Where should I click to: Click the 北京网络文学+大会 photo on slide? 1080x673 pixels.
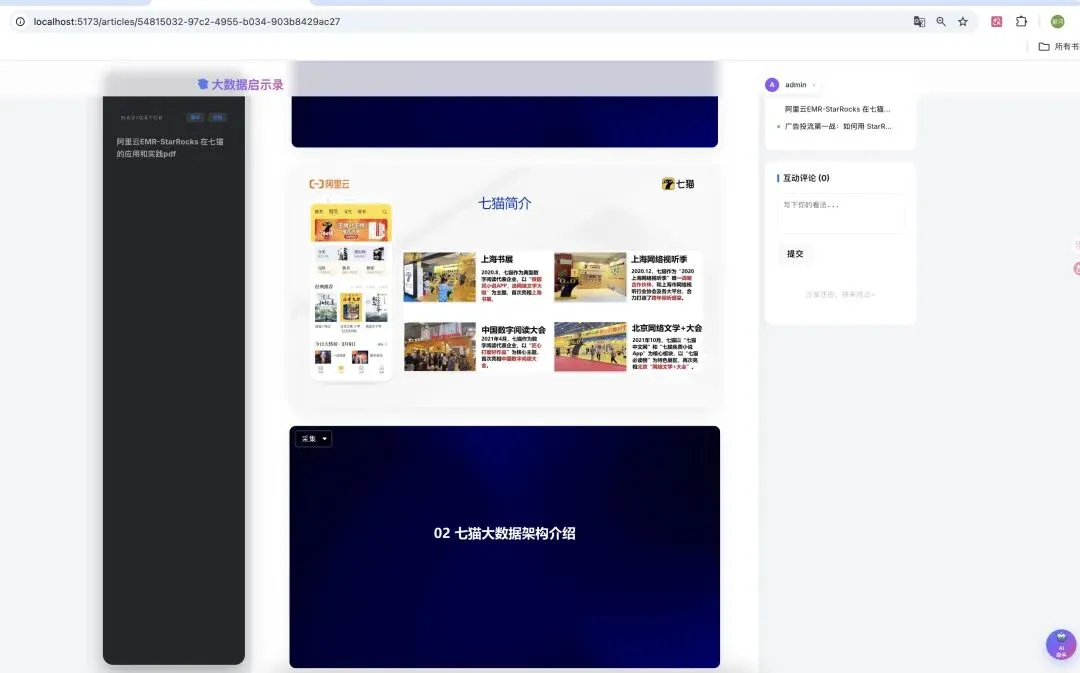[x=590, y=346]
